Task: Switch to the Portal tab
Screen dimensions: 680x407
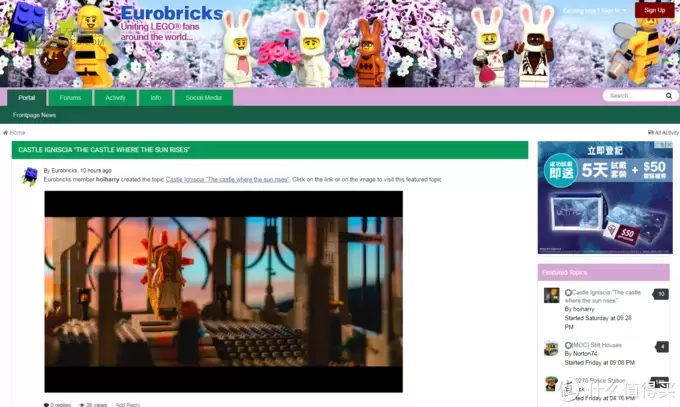Action: [x=26, y=98]
